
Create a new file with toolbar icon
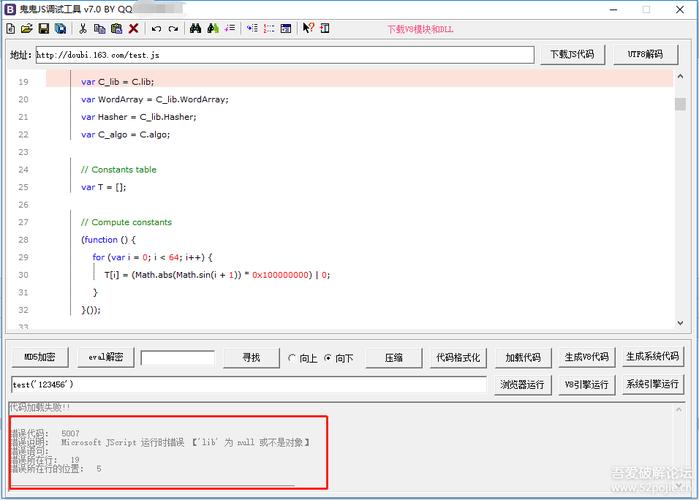coord(11,29)
